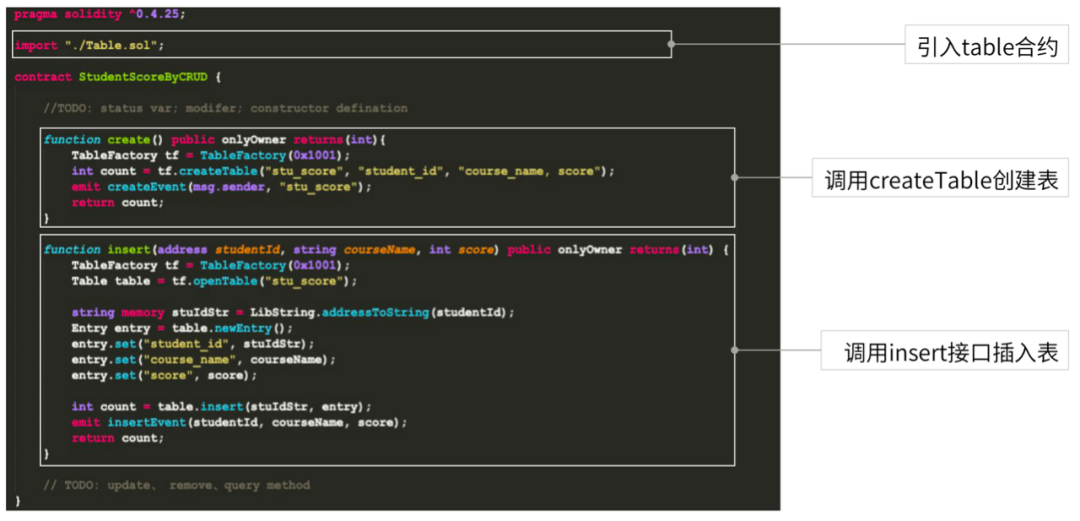This screenshot has height=521, width=1080.
Task: Click the function insert signature line
Action: (x=386, y=249)
